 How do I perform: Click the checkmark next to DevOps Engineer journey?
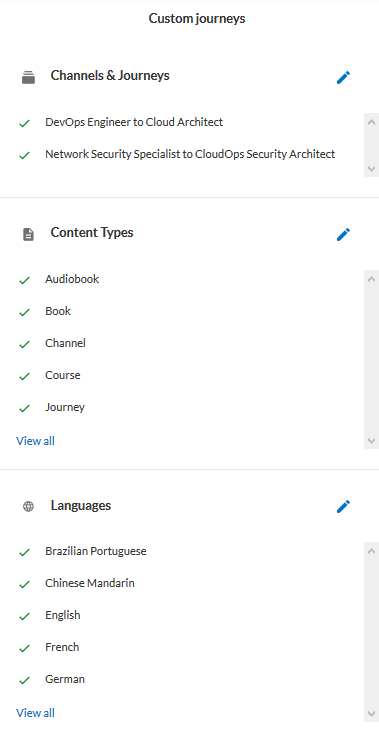24,124
